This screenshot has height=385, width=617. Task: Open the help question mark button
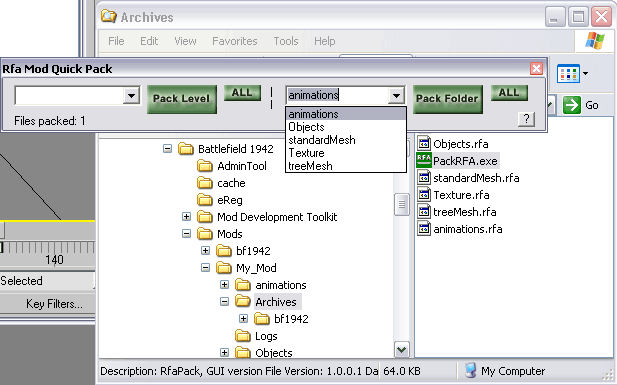[526, 119]
